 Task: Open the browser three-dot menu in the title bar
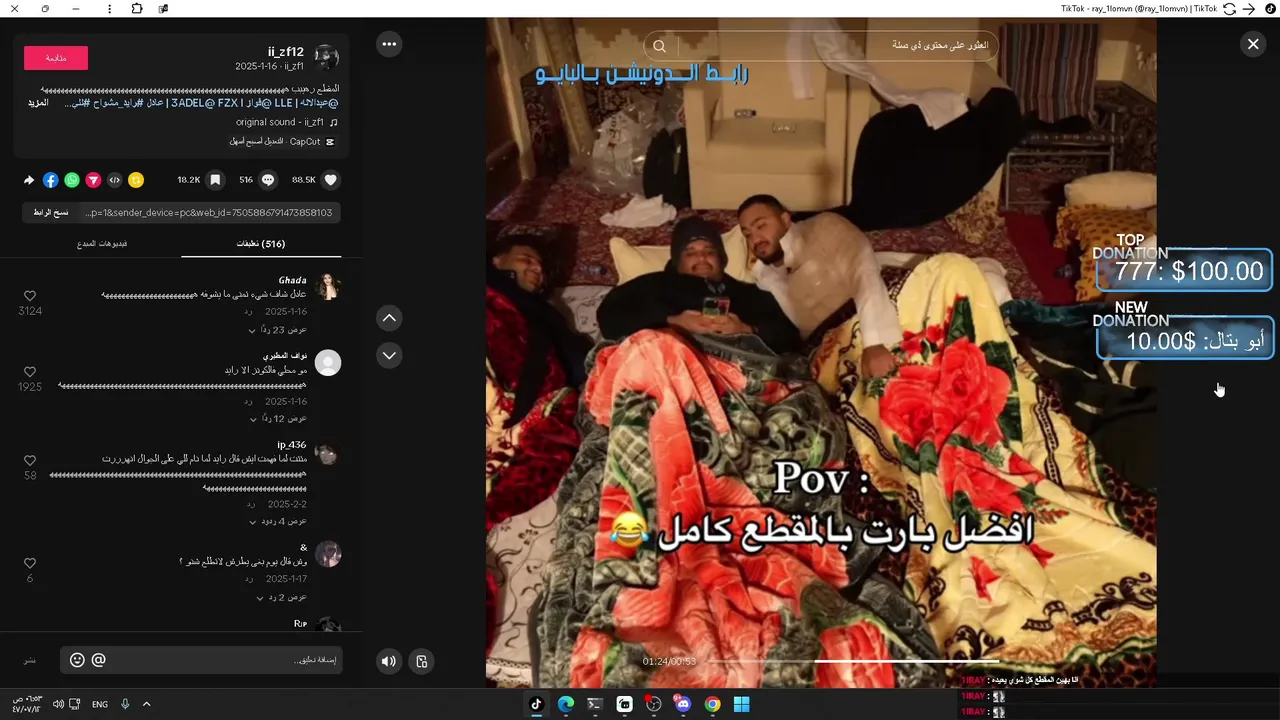click(109, 9)
